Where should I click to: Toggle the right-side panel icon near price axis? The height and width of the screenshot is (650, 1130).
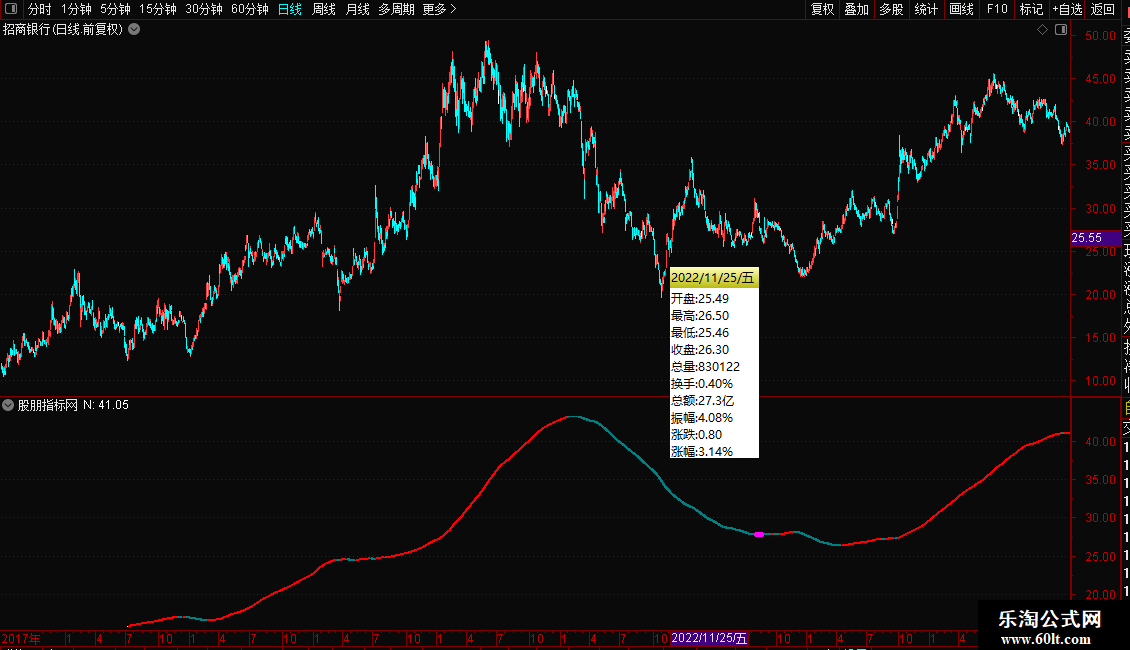click(x=1060, y=30)
